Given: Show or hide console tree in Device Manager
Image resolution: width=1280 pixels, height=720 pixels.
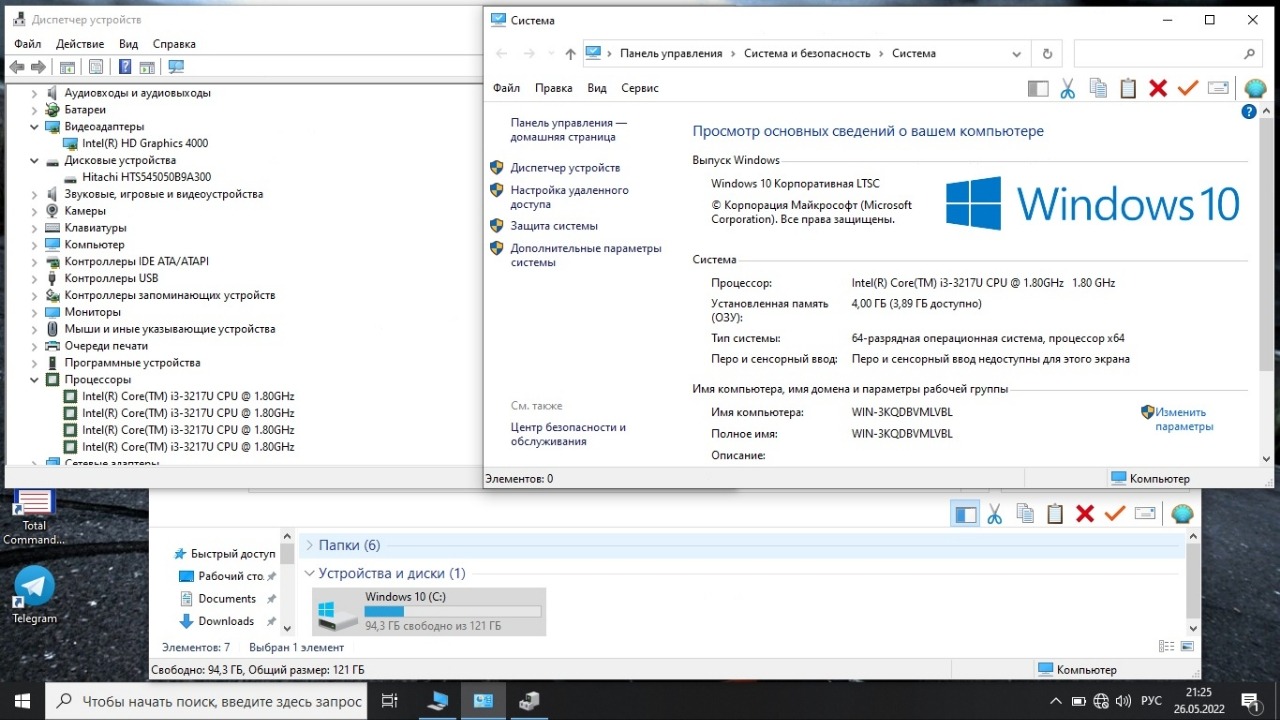Looking at the screenshot, I should (x=67, y=67).
